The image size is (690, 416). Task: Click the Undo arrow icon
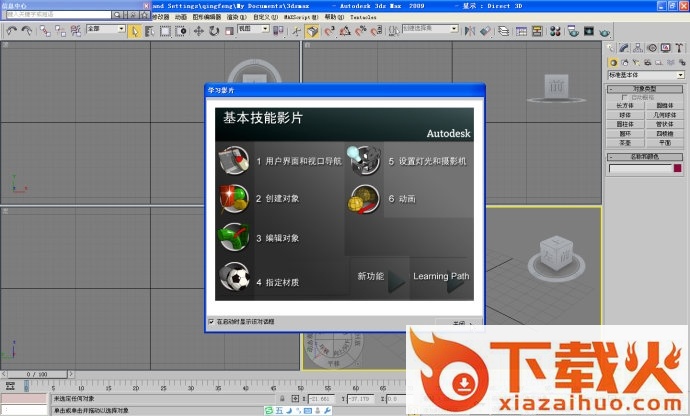11,31
